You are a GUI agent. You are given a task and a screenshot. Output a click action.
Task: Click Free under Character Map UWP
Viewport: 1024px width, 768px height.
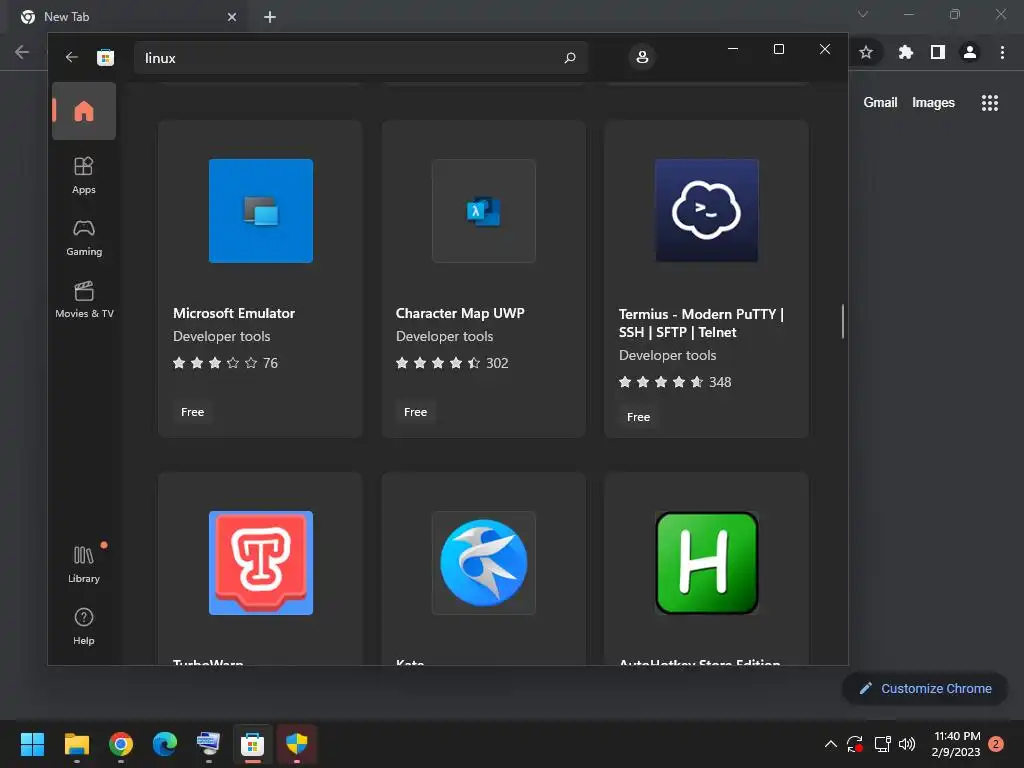coord(415,412)
